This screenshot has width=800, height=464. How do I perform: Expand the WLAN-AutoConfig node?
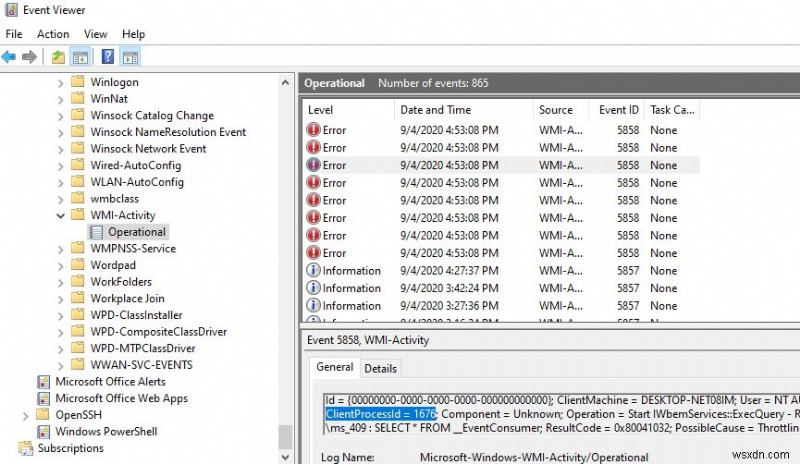coord(61,183)
